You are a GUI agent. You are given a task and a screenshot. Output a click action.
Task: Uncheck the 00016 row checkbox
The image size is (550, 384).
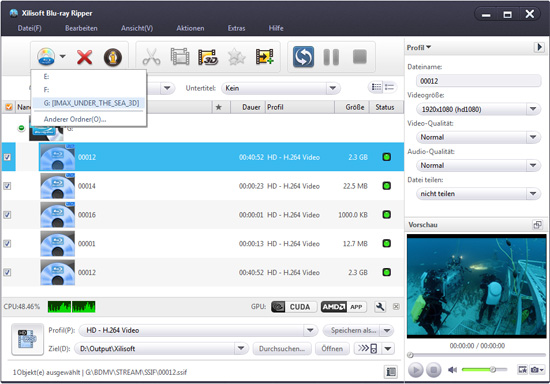(x=7, y=215)
